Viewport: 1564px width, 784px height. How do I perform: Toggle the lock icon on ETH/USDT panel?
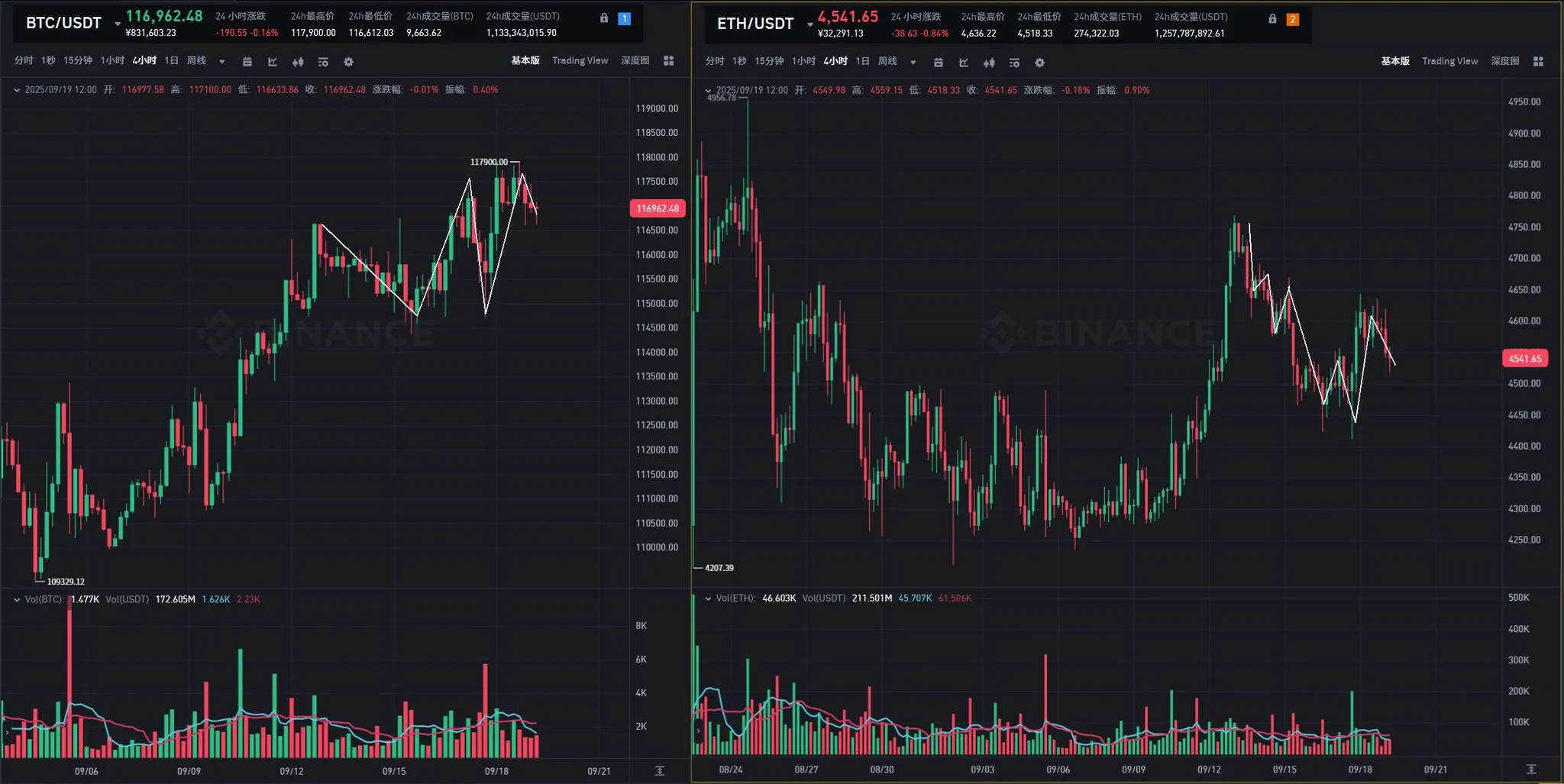point(1272,19)
